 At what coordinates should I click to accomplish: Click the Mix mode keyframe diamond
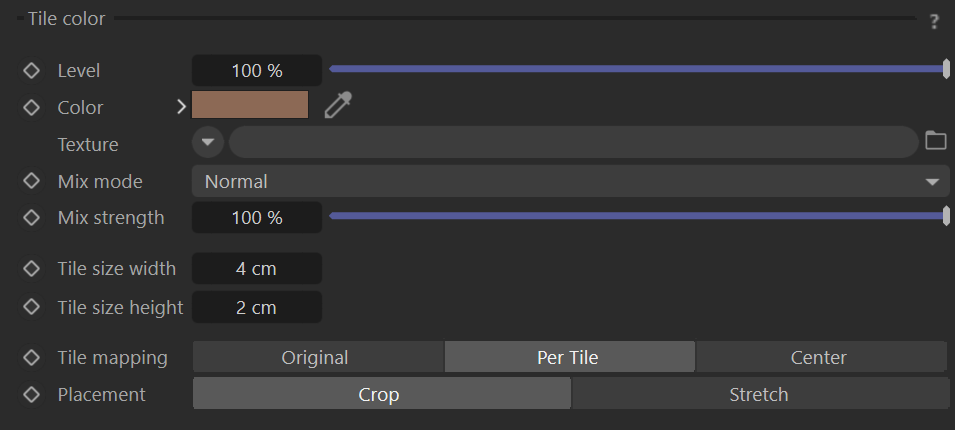pos(31,181)
